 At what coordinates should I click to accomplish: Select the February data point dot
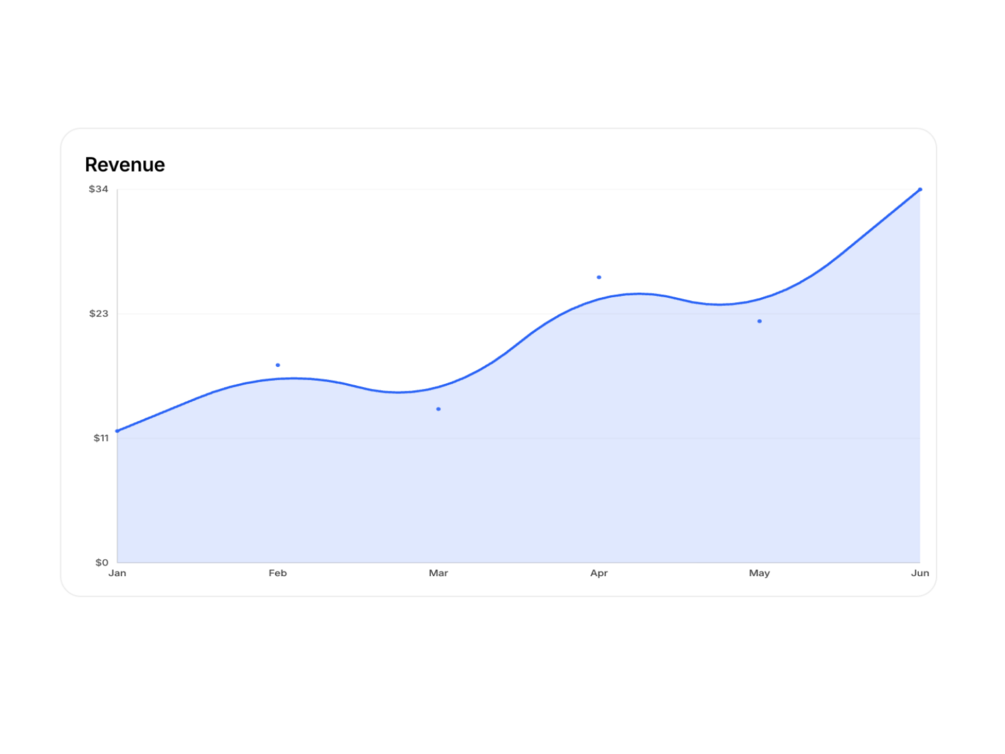[x=278, y=365]
